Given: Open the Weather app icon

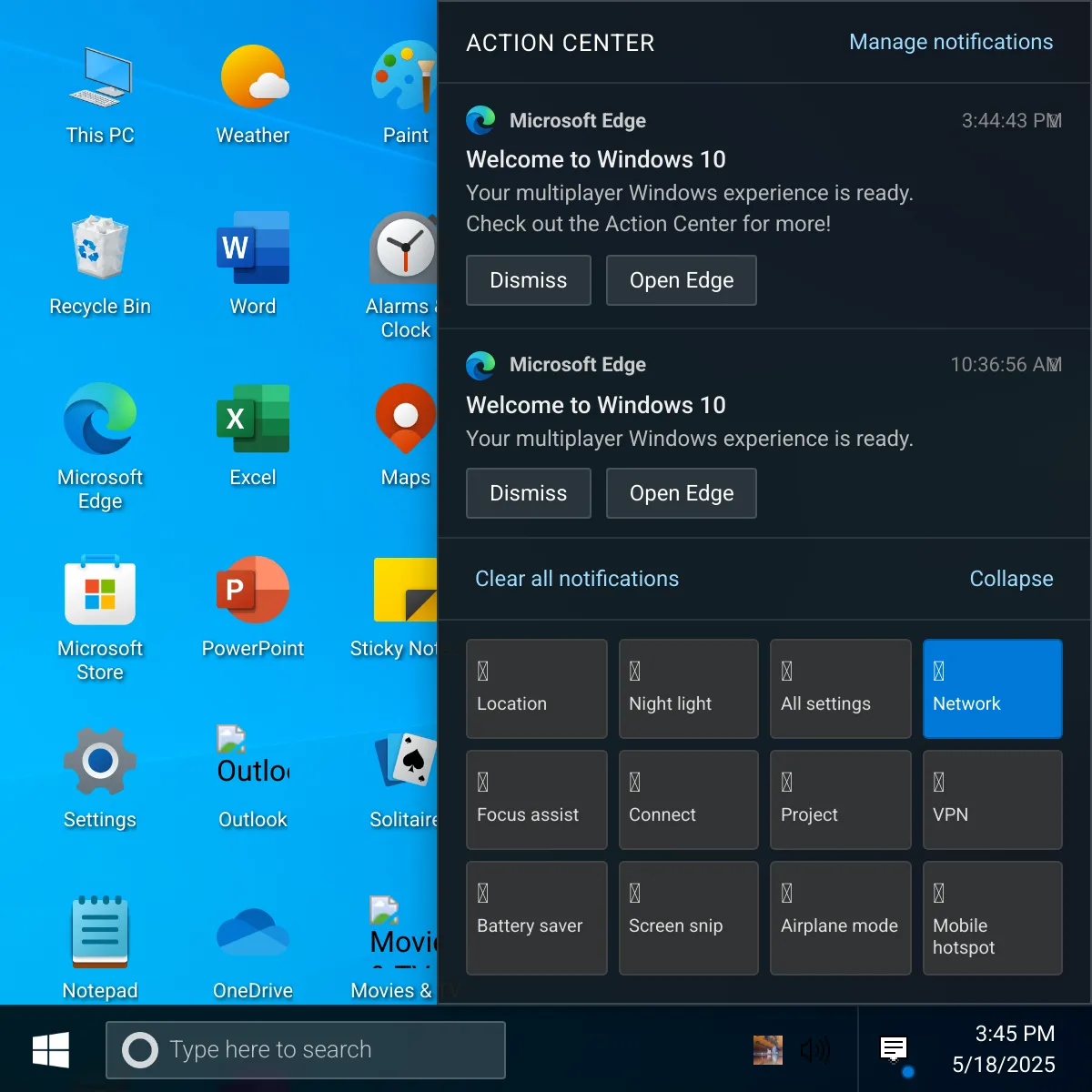Looking at the screenshot, I should pyautogui.click(x=253, y=95).
